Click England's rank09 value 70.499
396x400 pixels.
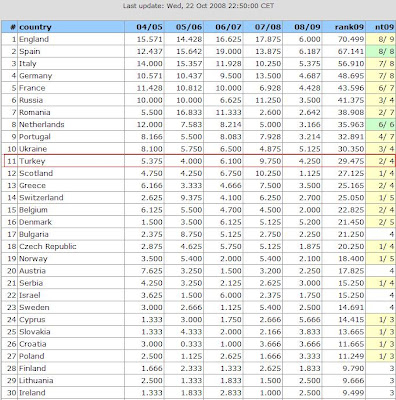(x=351, y=39)
